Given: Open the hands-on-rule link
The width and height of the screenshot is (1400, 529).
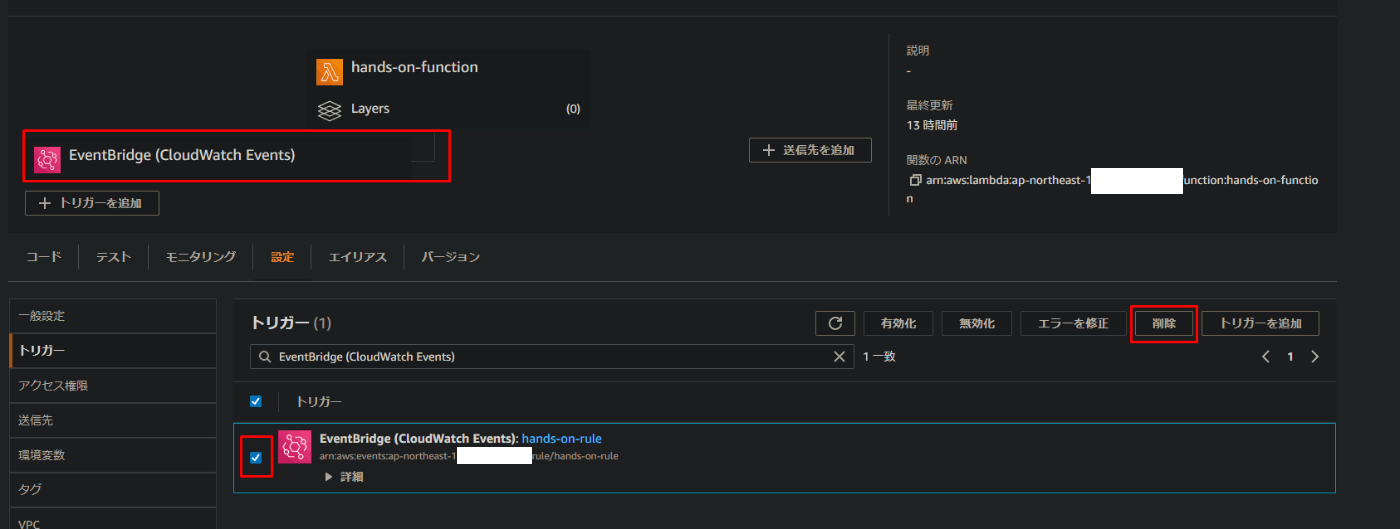Looking at the screenshot, I should pos(562,438).
